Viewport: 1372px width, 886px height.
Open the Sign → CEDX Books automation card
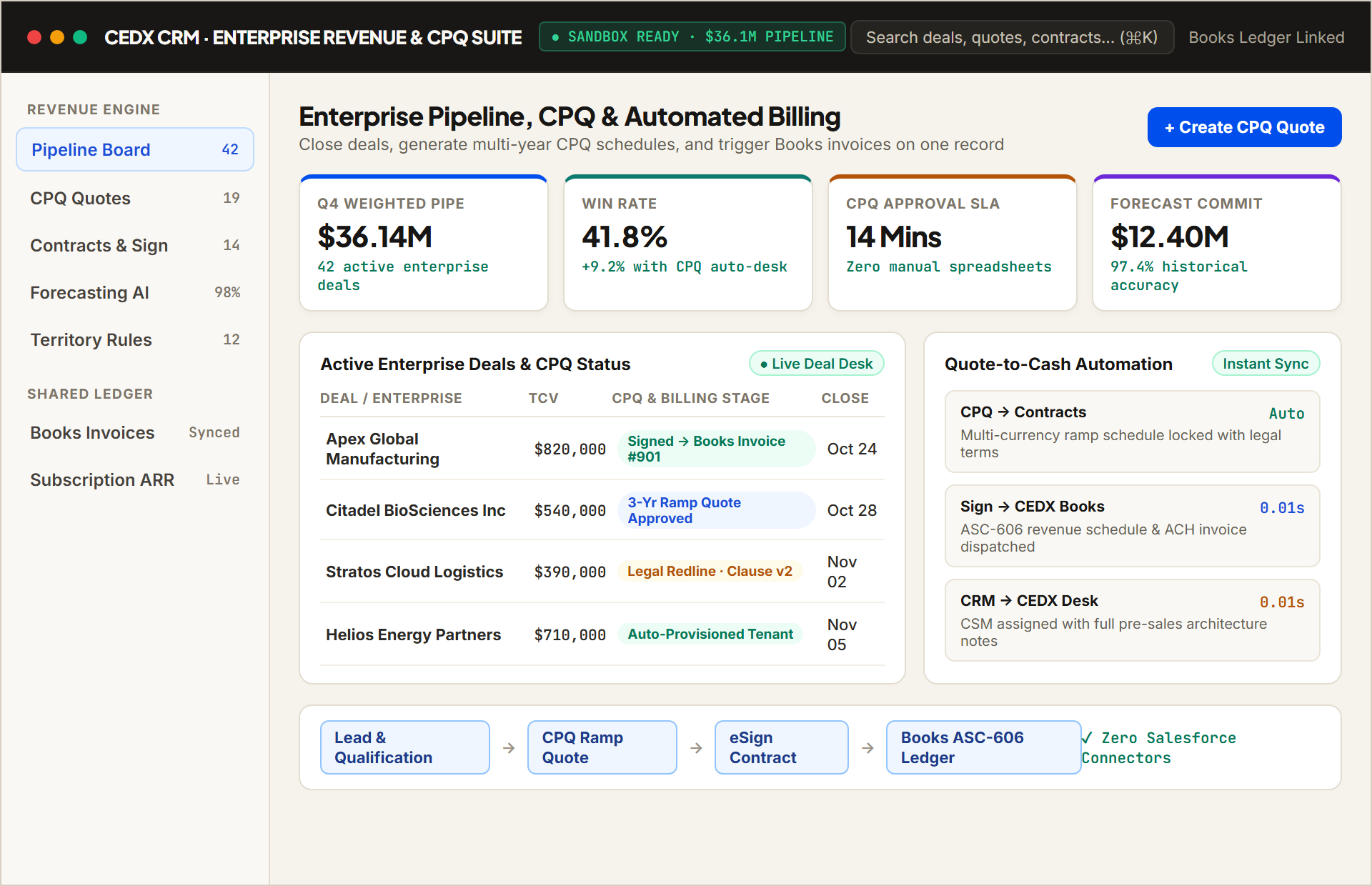pyautogui.click(x=1132, y=526)
